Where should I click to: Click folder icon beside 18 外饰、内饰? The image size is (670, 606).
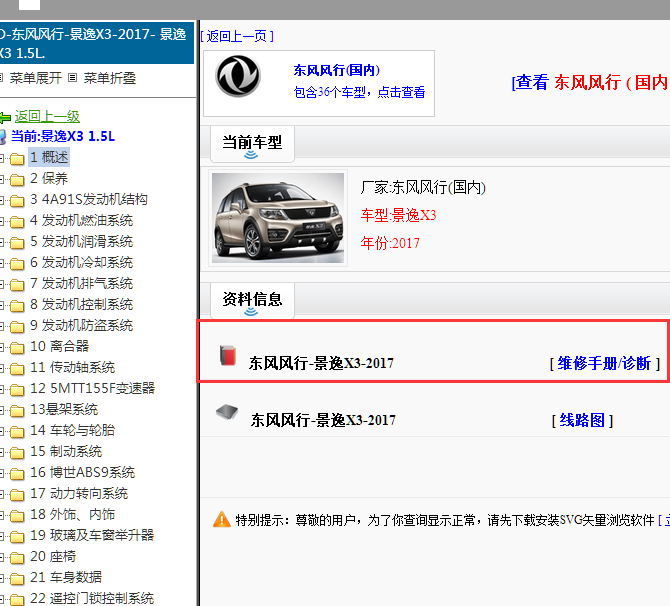17,516
